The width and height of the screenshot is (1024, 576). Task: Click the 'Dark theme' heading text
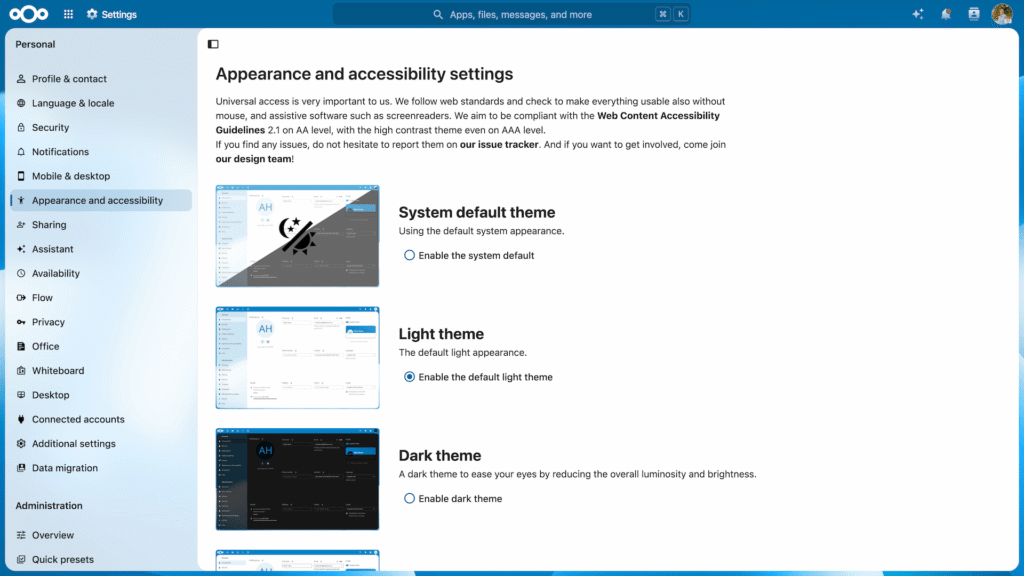440,455
